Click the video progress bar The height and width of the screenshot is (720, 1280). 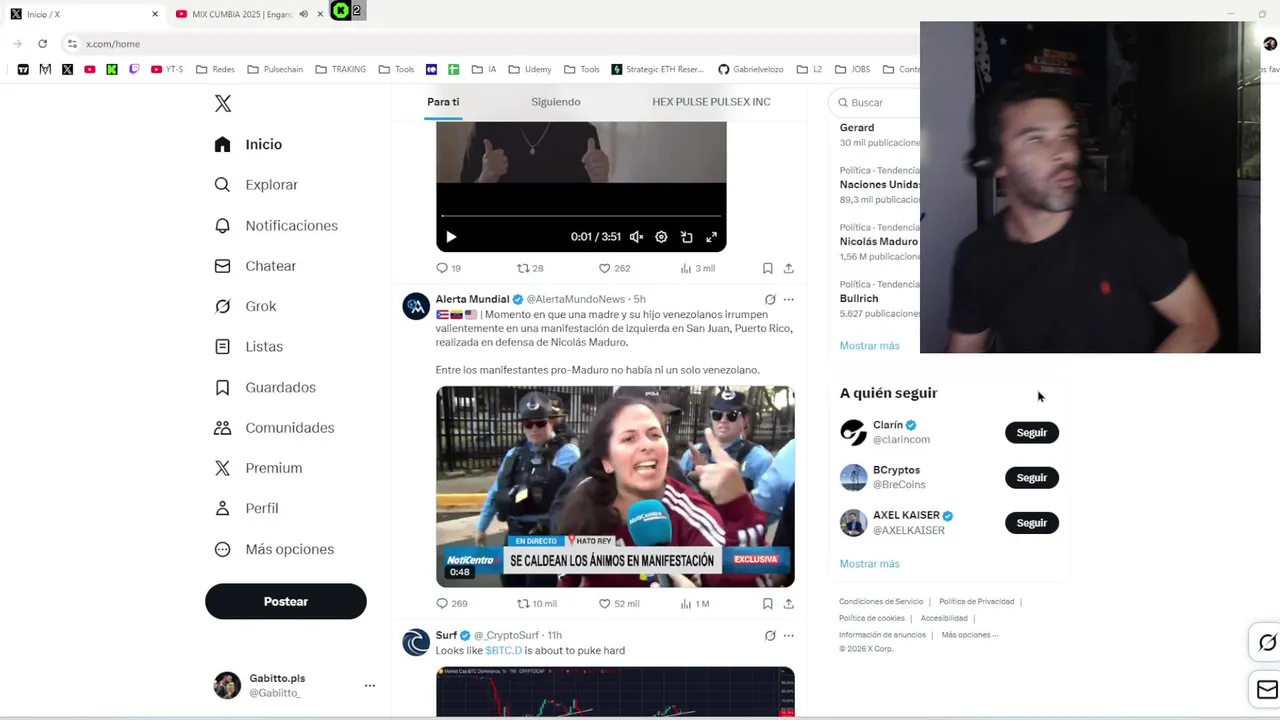pos(581,216)
